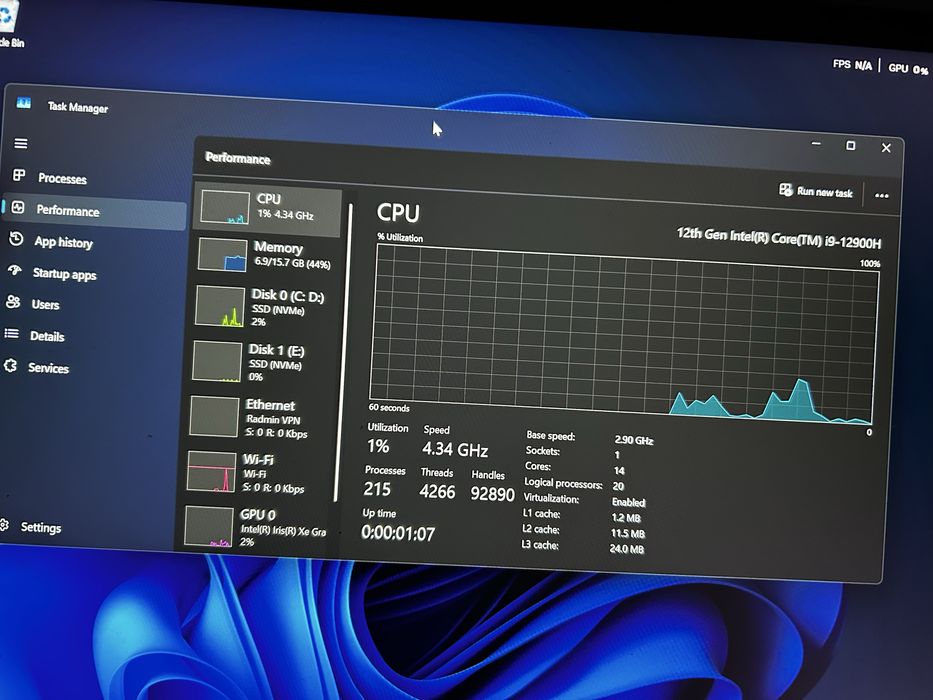Viewport: 933px width, 700px height.
Task: Select the GPU 0 entry label
Action: pos(258,514)
